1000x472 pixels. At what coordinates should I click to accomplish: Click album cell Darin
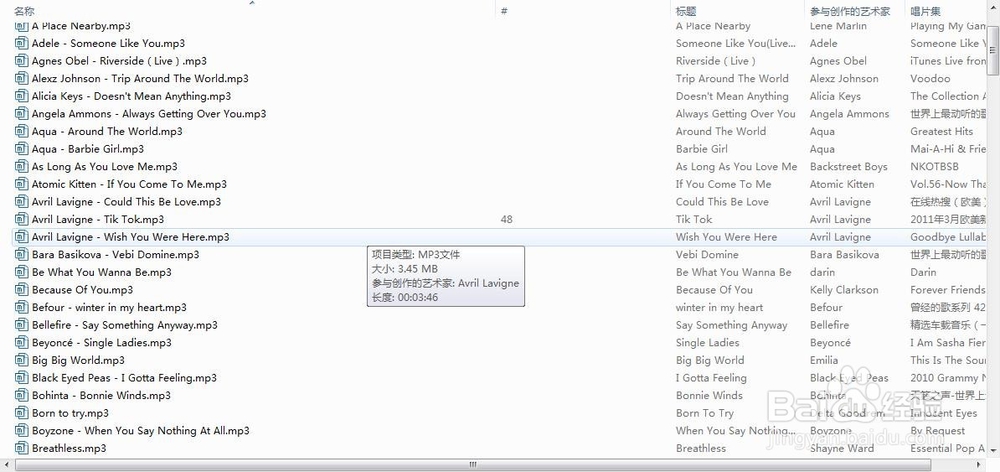923,272
